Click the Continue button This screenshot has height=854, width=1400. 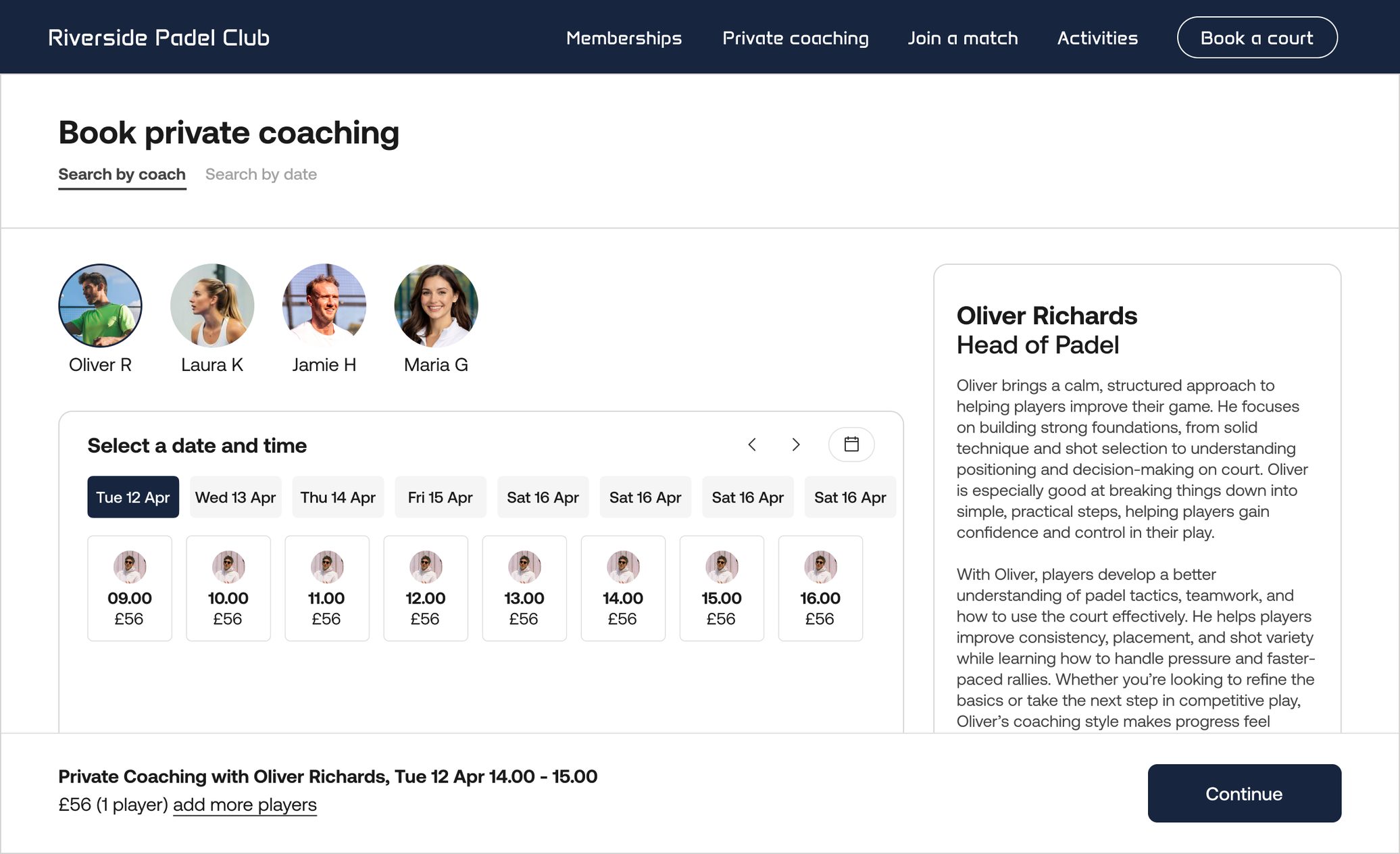point(1245,793)
